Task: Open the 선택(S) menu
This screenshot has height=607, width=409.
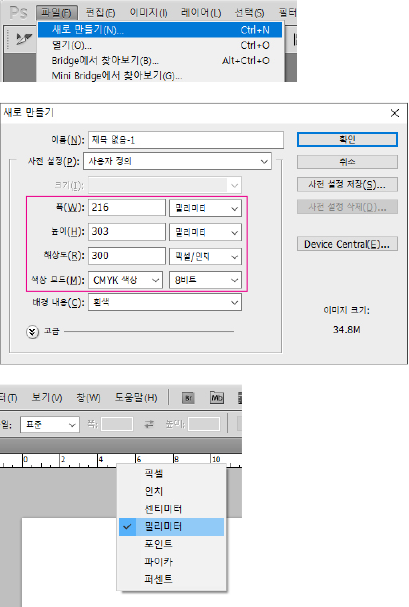Action: point(250,13)
